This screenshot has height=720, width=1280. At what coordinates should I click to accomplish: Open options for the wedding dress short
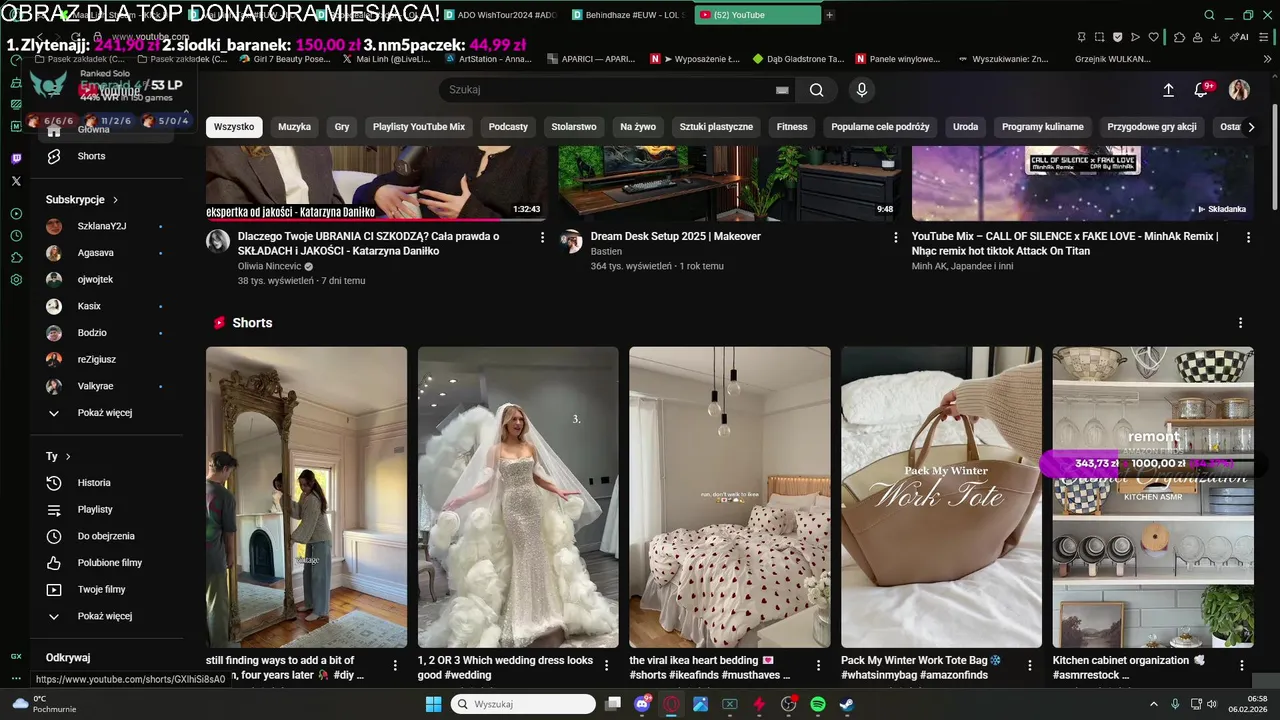(x=606, y=665)
